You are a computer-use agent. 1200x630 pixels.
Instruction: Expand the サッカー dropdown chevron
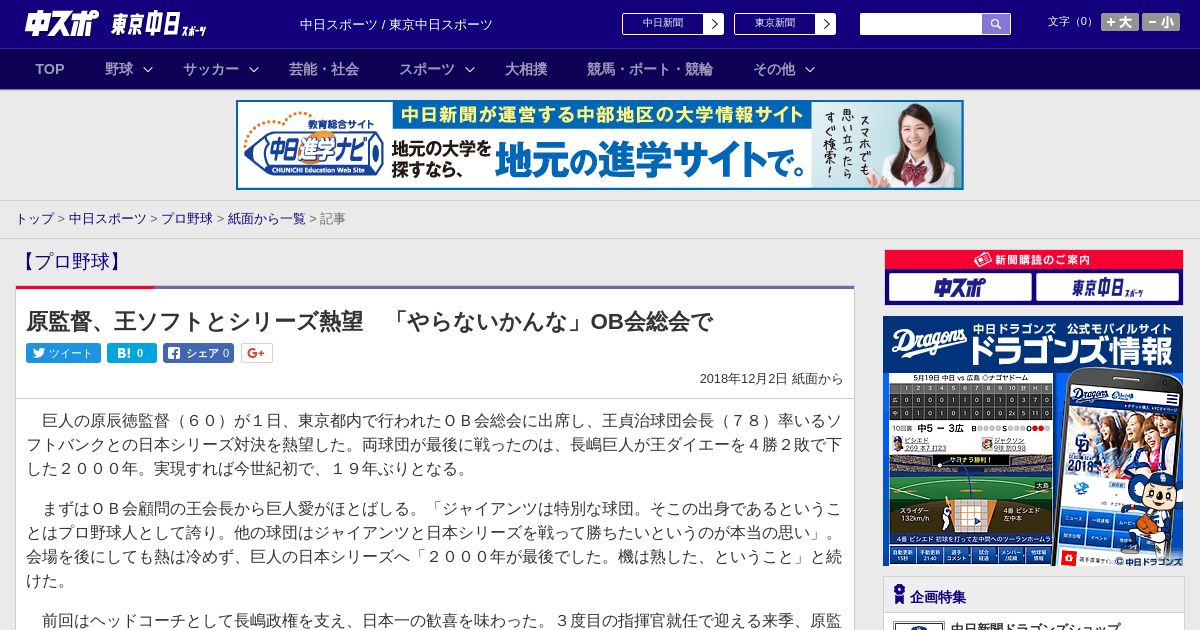[254, 69]
